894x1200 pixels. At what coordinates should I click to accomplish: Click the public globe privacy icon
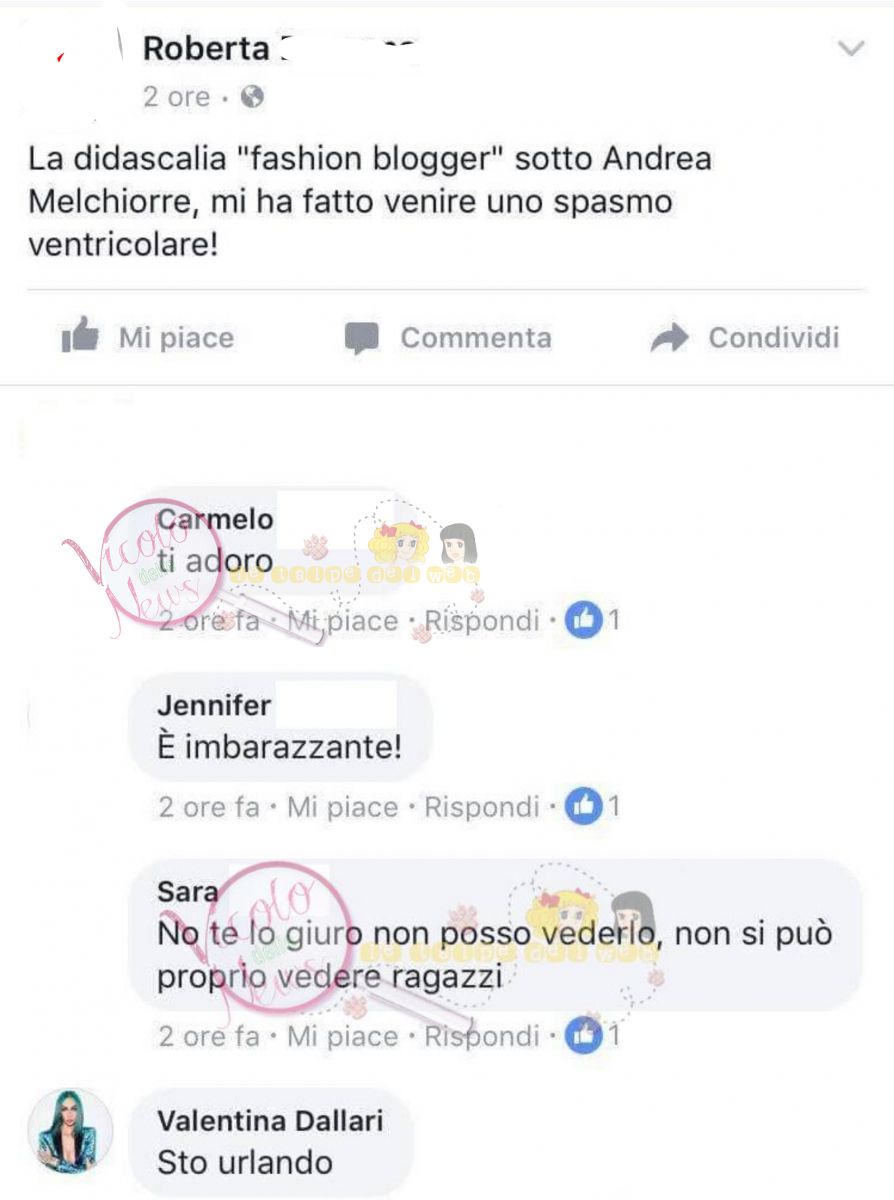(x=253, y=97)
